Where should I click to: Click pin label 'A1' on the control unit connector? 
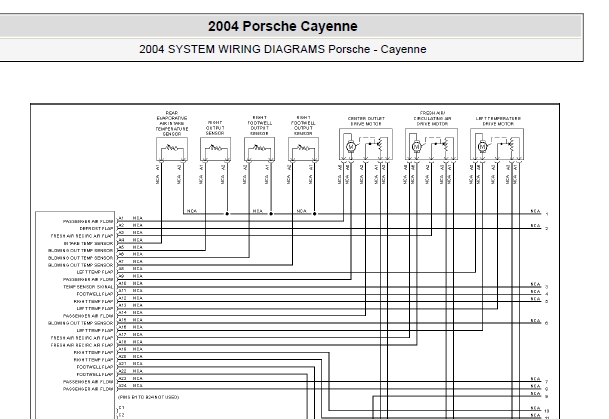121,218
